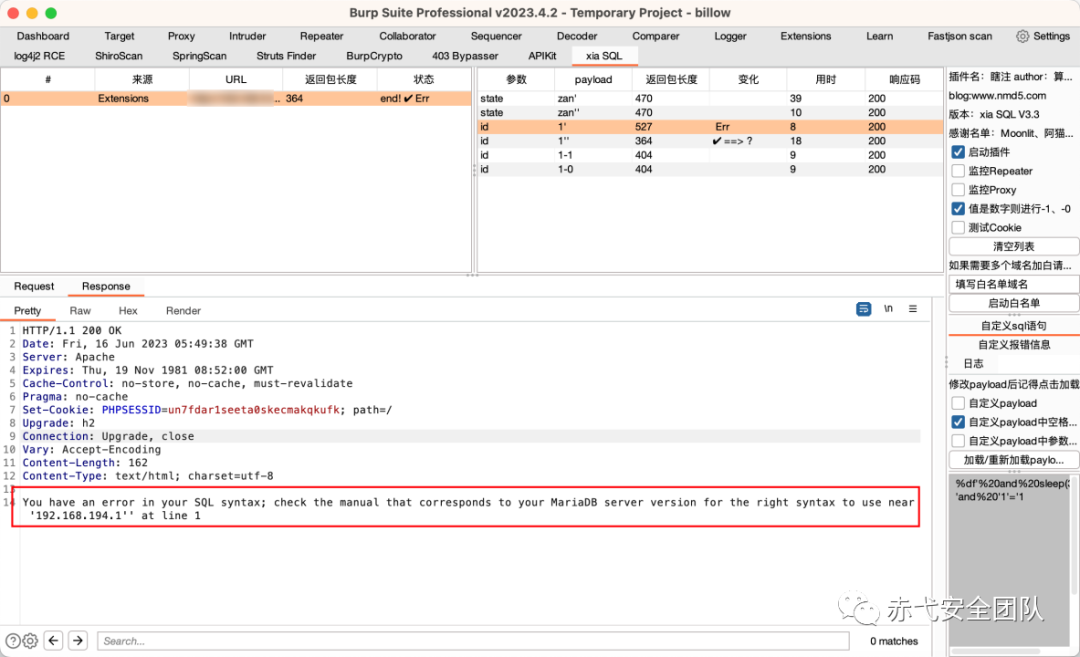The width and height of the screenshot is (1080, 657).
Task: Click the PHPSESSID cookie value text
Action: coord(253,410)
